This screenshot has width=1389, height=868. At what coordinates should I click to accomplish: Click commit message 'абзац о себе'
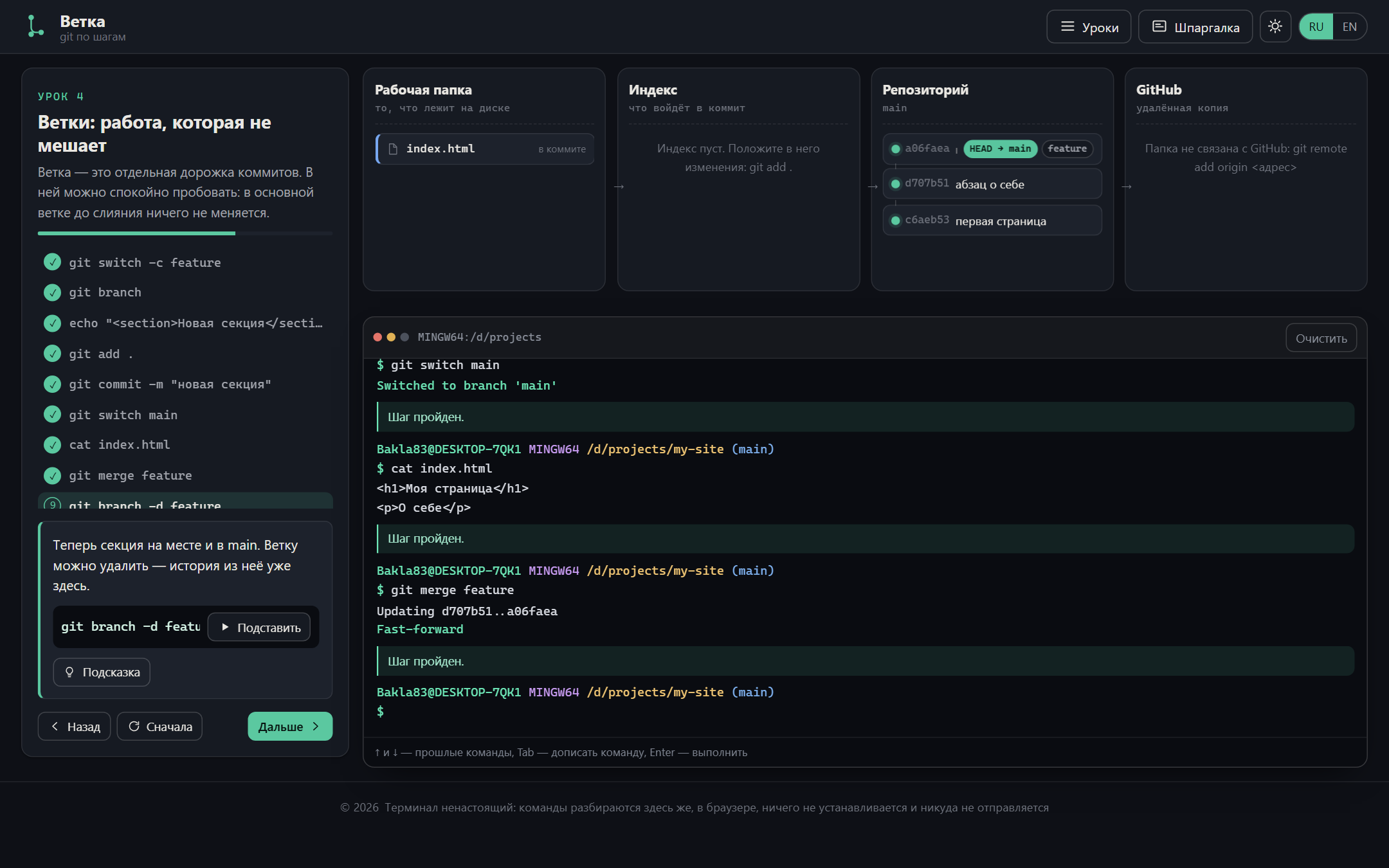tap(990, 185)
